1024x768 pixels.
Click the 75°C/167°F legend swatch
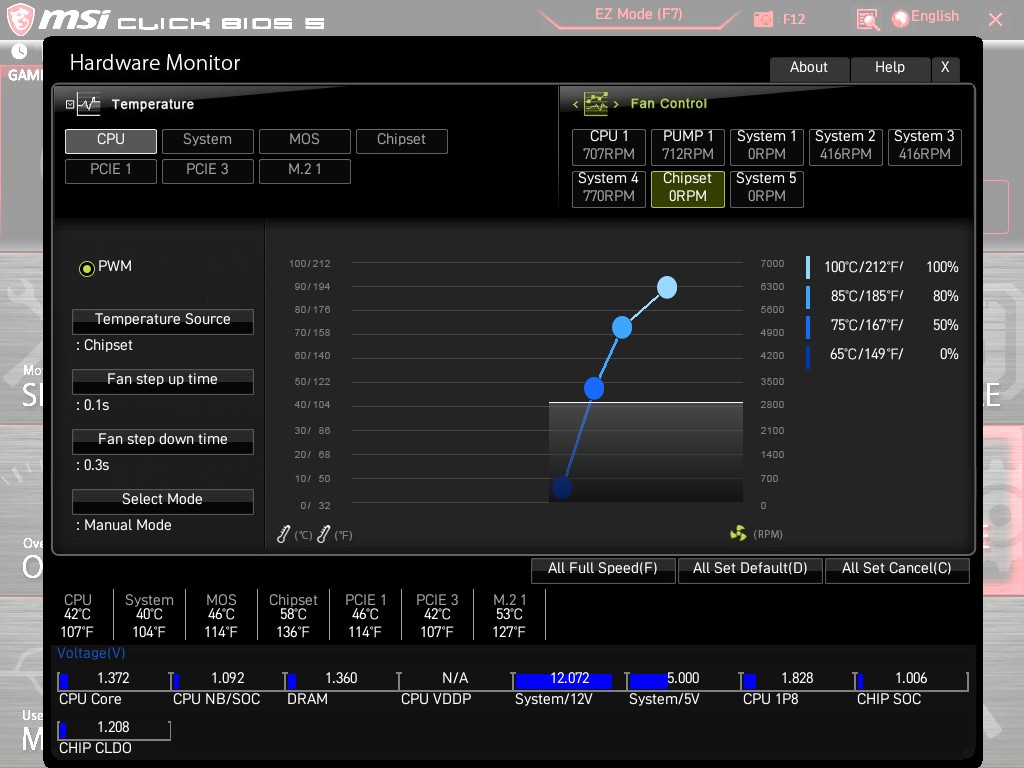pyautogui.click(x=808, y=326)
